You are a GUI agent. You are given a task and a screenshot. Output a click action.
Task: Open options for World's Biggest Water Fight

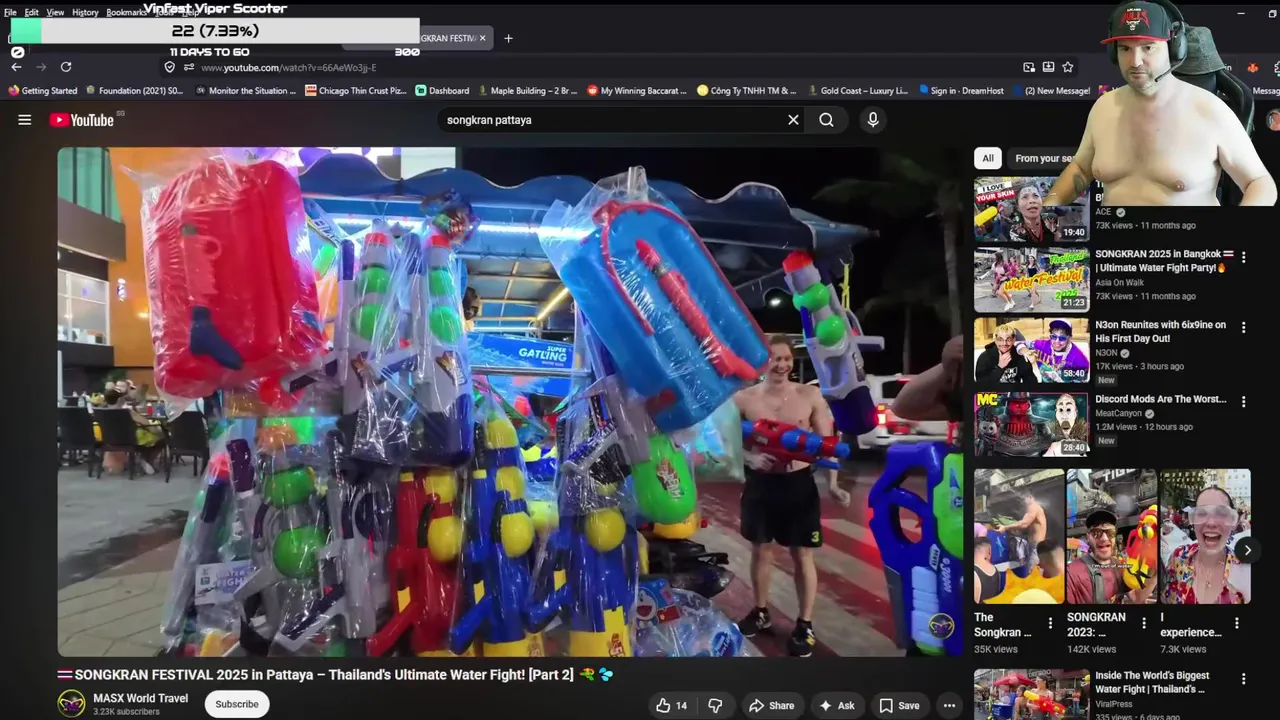1243,679
